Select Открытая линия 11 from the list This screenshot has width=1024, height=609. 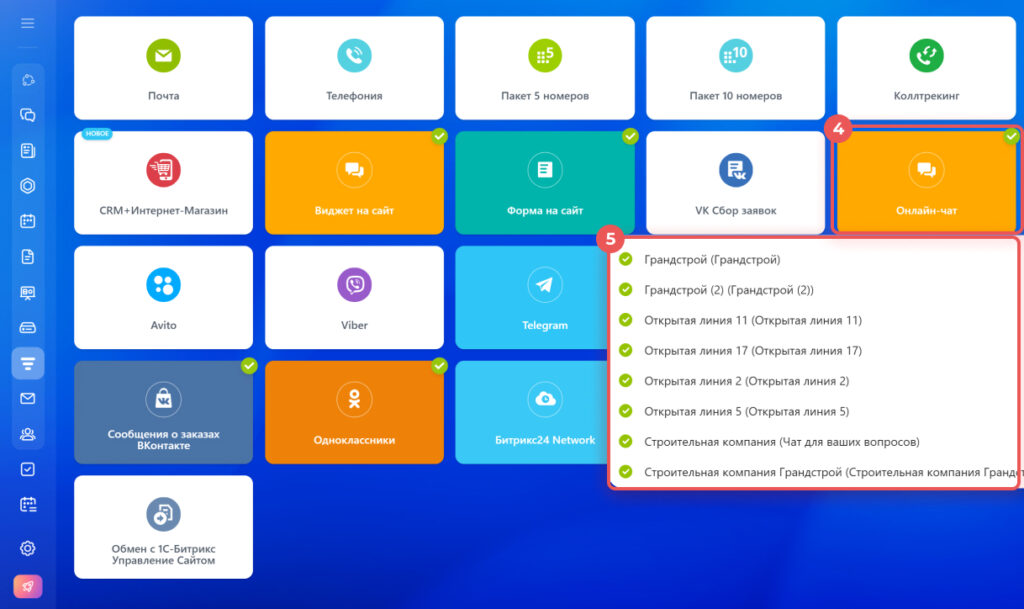point(752,320)
